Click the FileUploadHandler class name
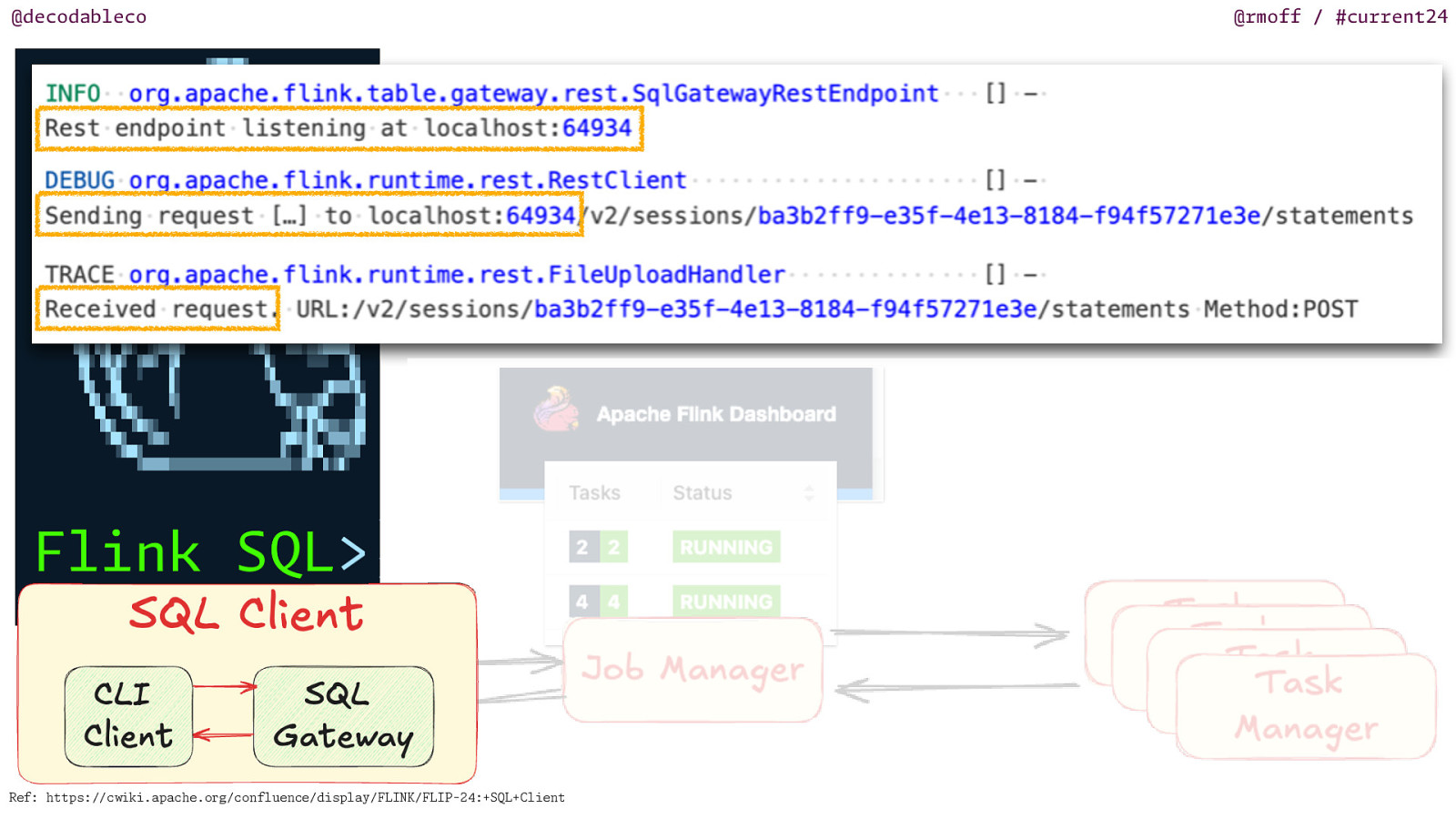 click(x=666, y=275)
